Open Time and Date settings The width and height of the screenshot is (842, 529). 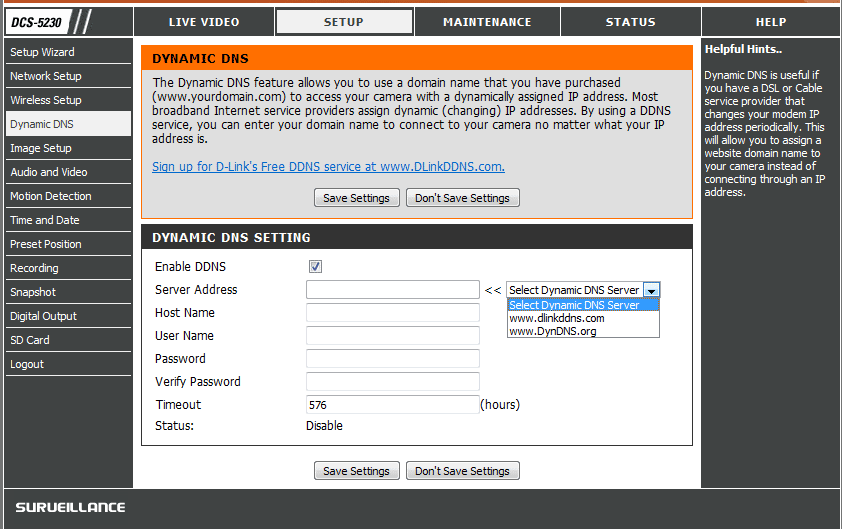[x=68, y=220]
